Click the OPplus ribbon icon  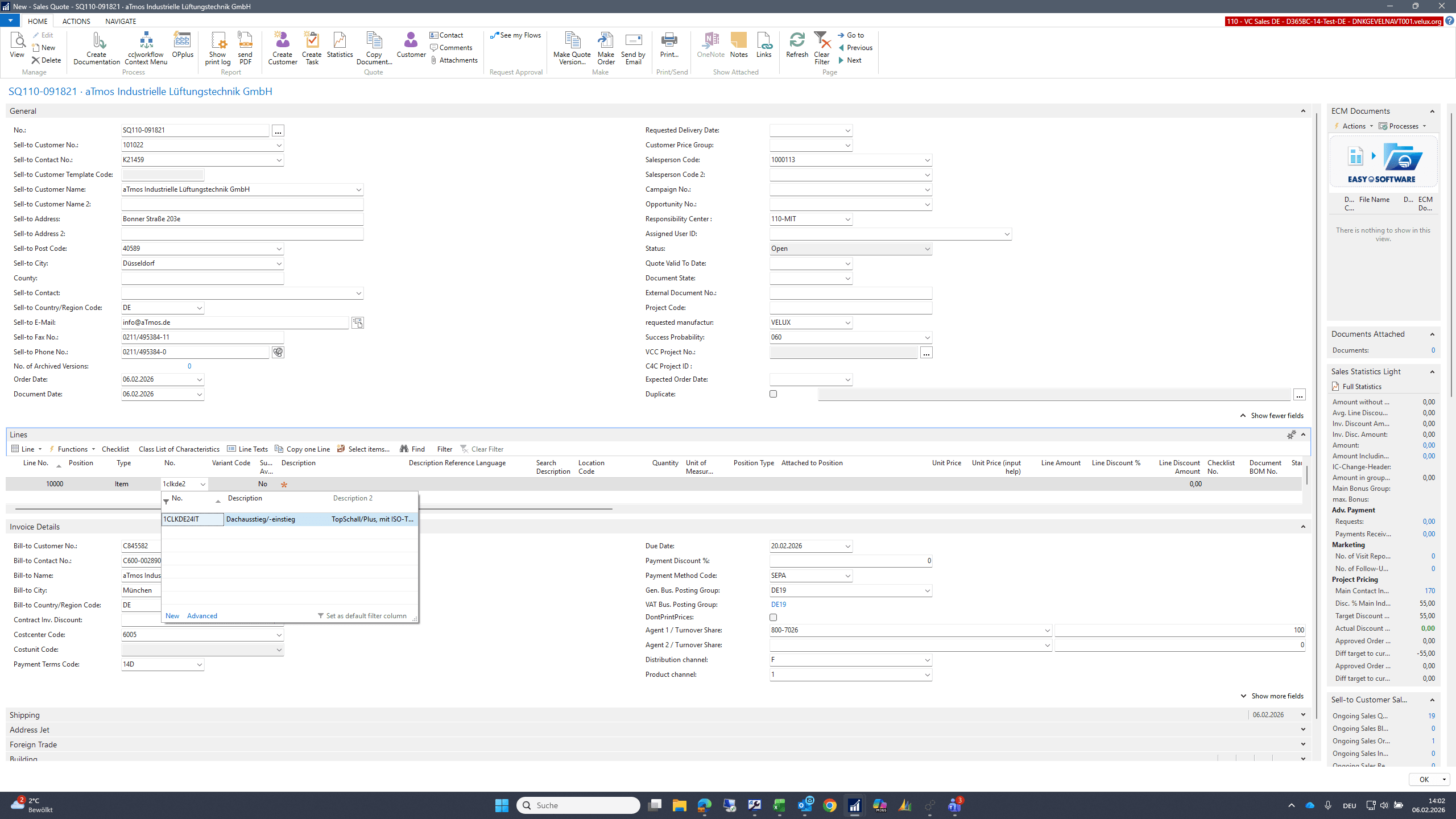[x=183, y=45]
